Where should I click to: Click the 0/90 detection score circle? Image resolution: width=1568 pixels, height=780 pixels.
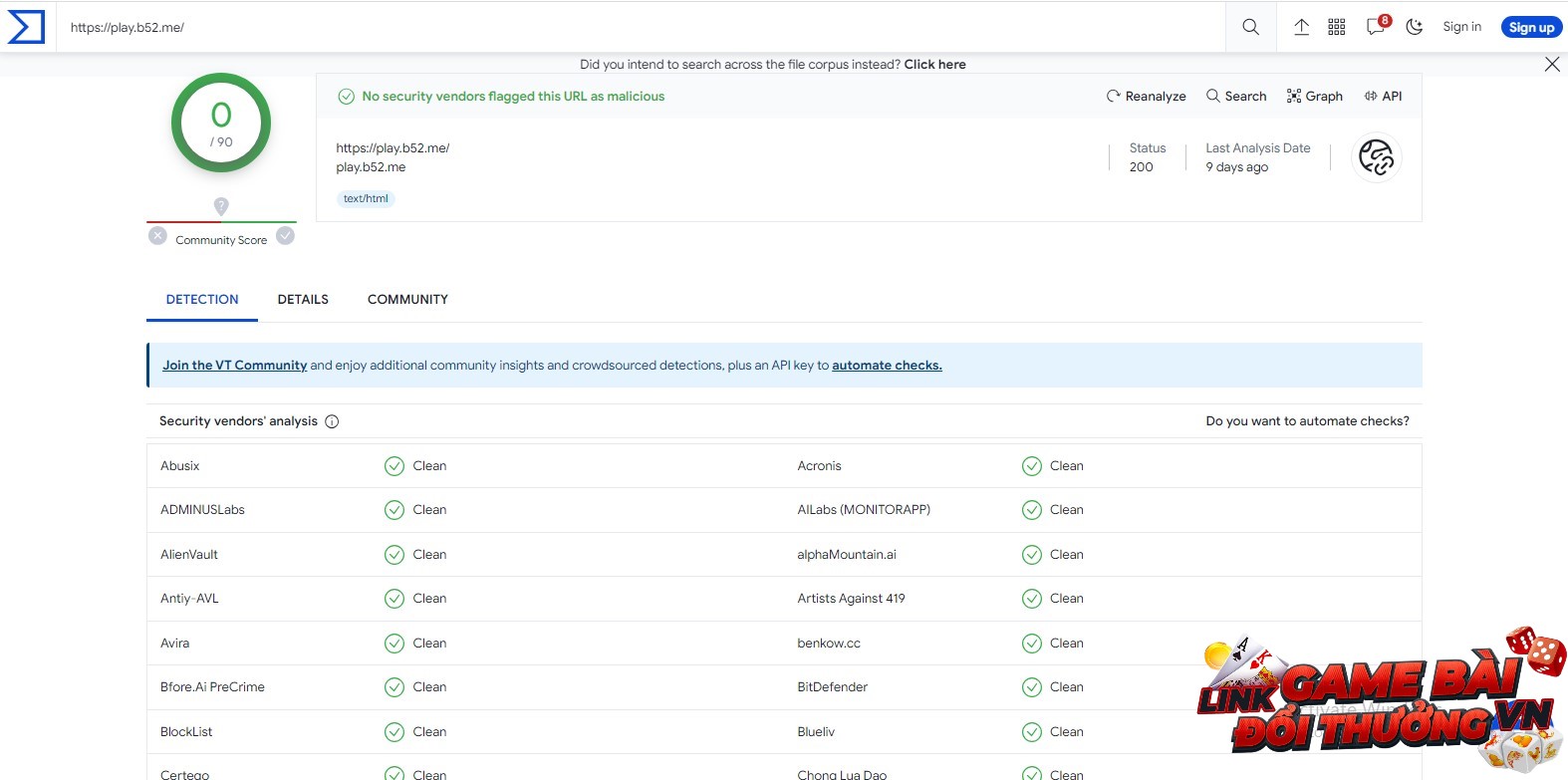coord(221,123)
